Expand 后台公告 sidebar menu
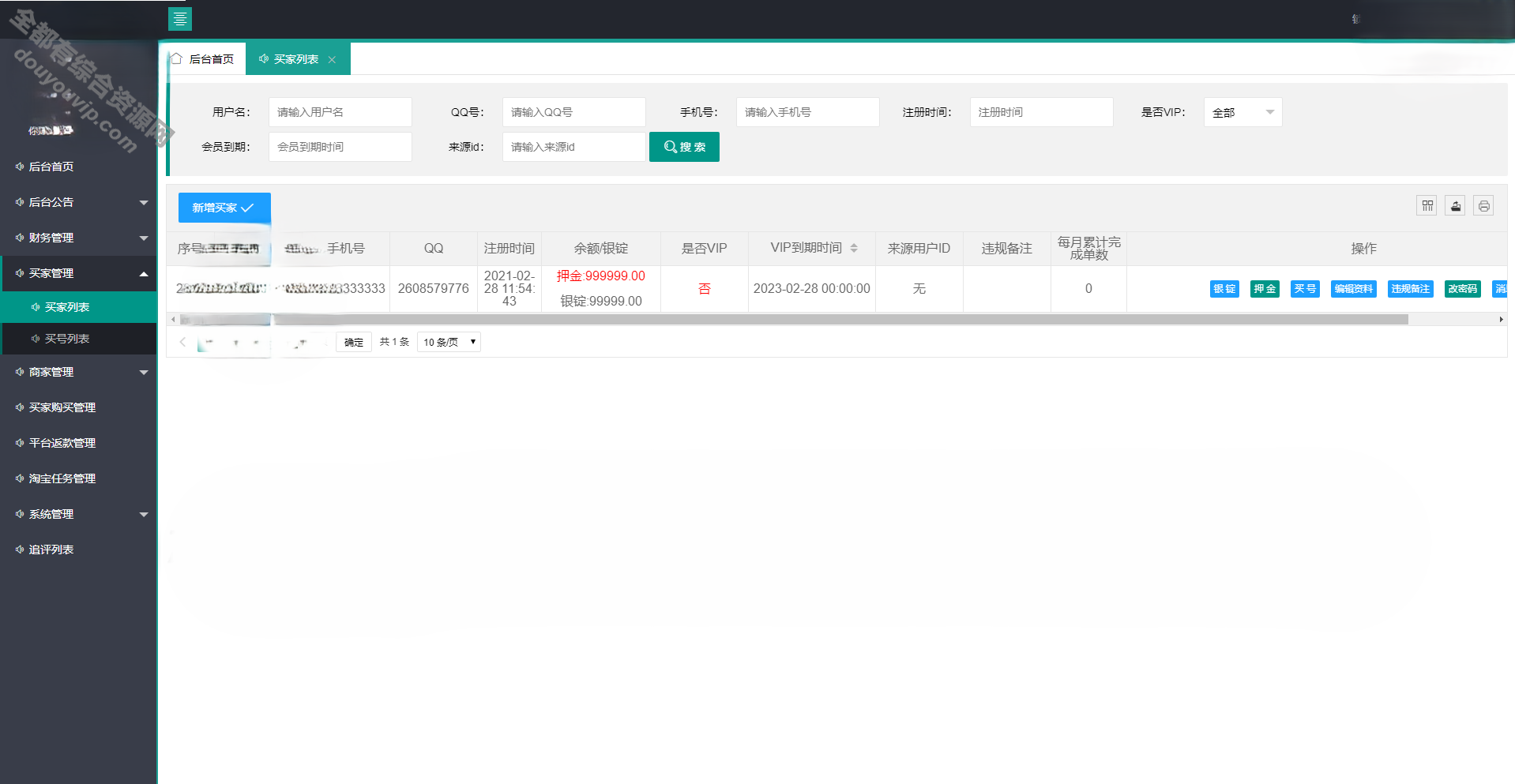 [x=79, y=202]
